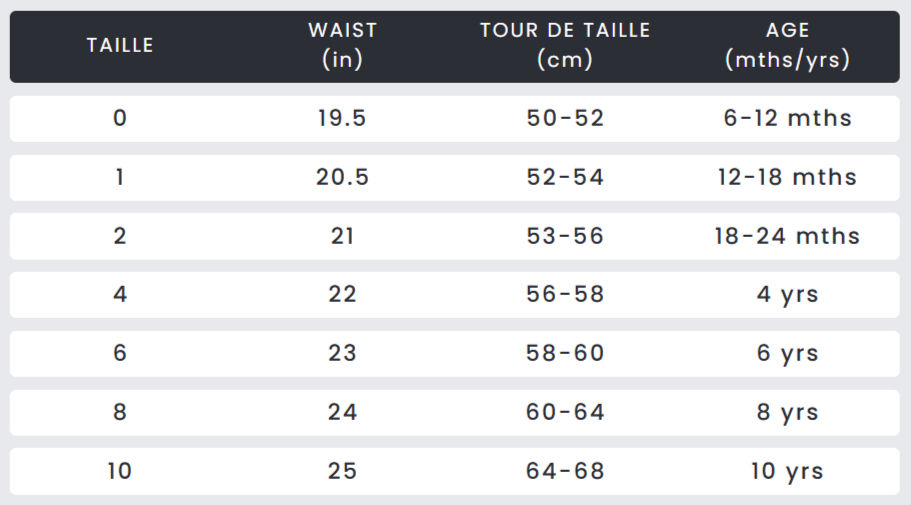Click the 18-24 mths age cell
The height and width of the screenshot is (505, 911).
(x=787, y=236)
